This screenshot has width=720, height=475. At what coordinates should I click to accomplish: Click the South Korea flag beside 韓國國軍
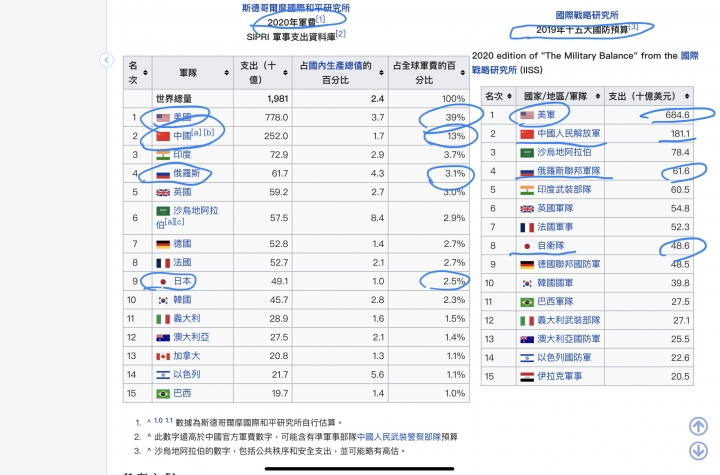(x=527, y=283)
